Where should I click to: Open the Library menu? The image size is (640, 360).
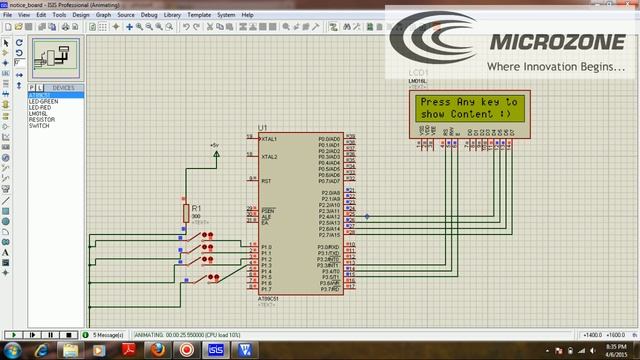coord(172,15)
